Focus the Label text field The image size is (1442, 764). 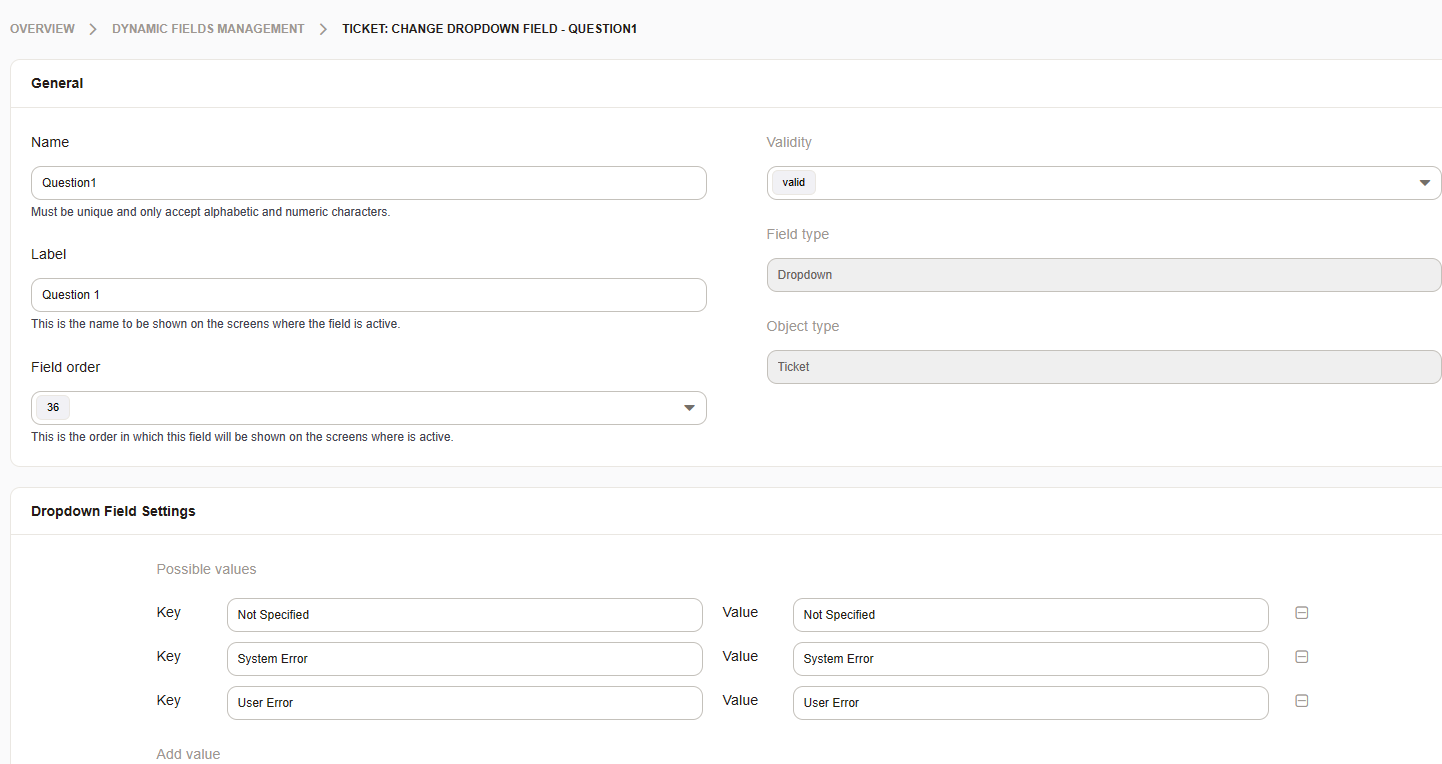368,295
